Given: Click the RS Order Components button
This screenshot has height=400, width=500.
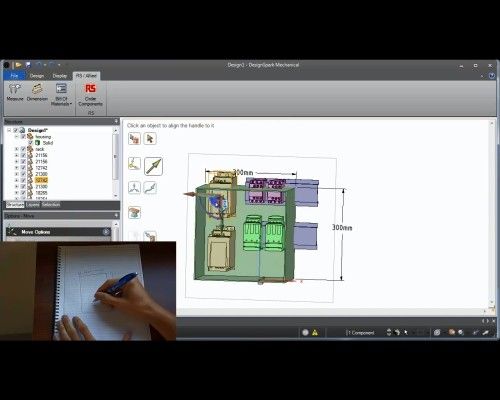Looking at the screenshot, I should point(90,95).
